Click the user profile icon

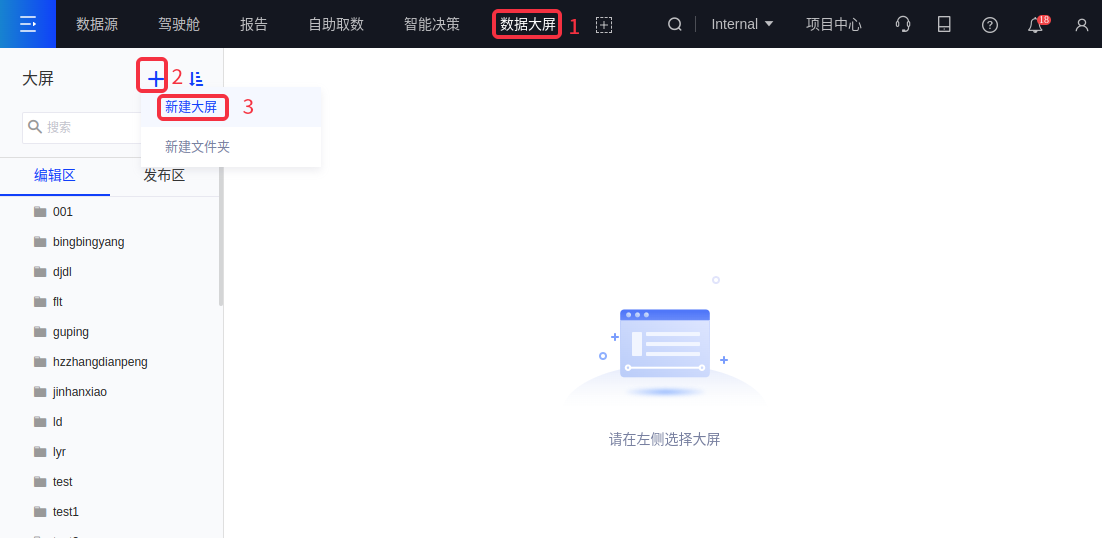pyautogui.click(x=1081, y=25)
